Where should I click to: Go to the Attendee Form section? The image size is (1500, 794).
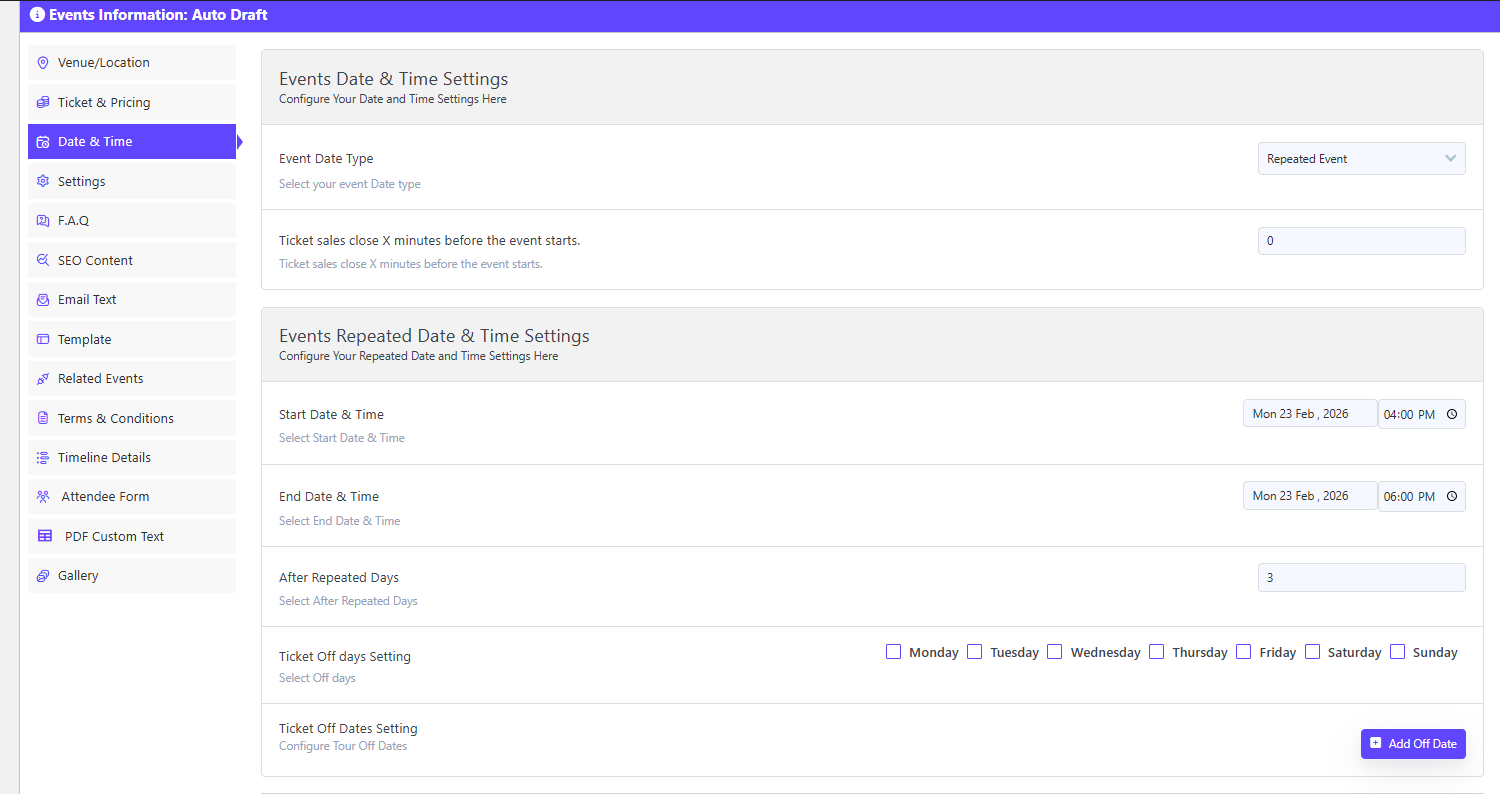[105, 497]
